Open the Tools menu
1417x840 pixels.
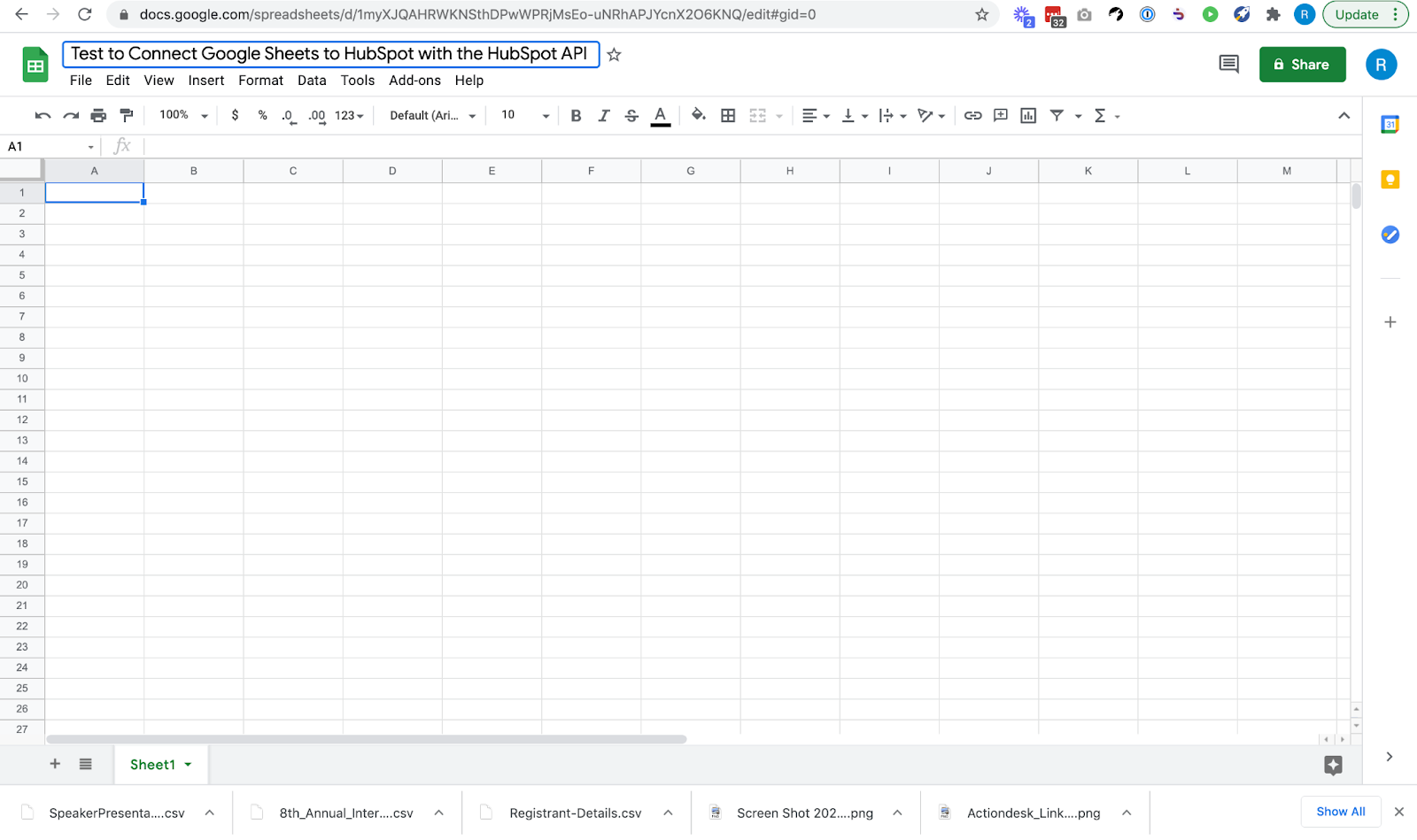coord(358,81)
